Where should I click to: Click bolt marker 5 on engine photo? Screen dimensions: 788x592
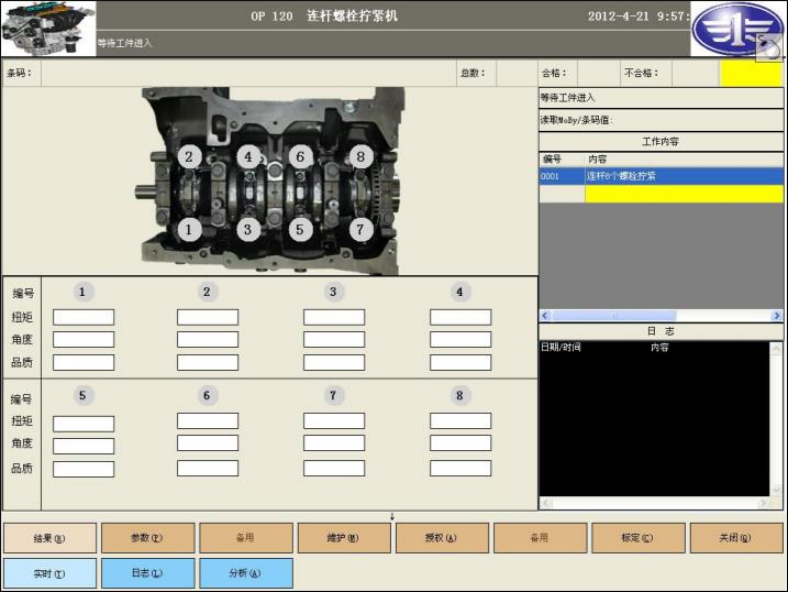coord(300,230)
